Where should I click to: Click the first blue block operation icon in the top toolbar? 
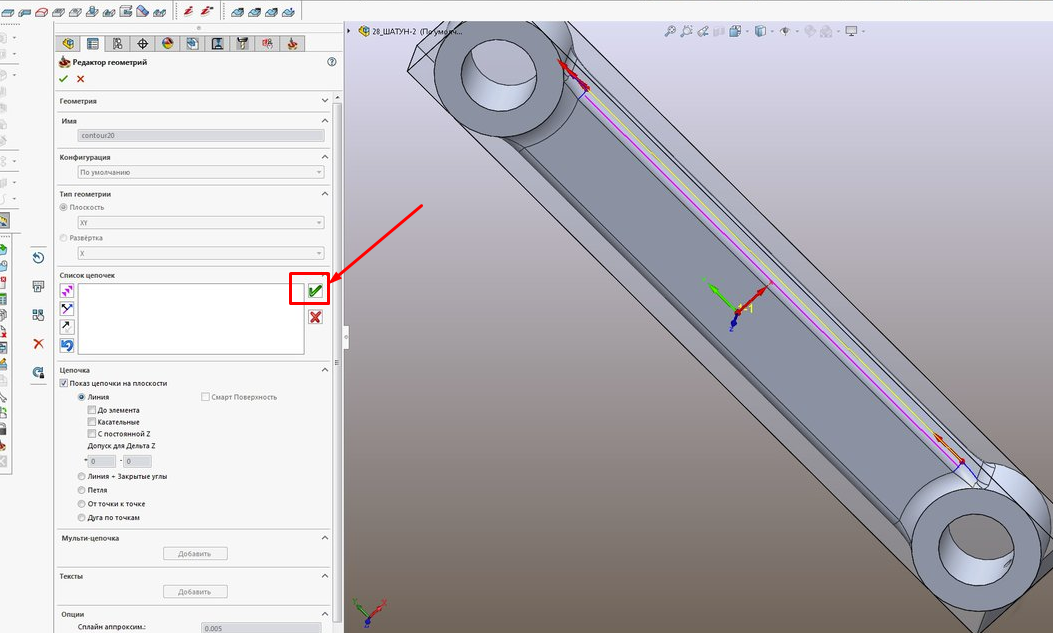[x=7, y=11]
